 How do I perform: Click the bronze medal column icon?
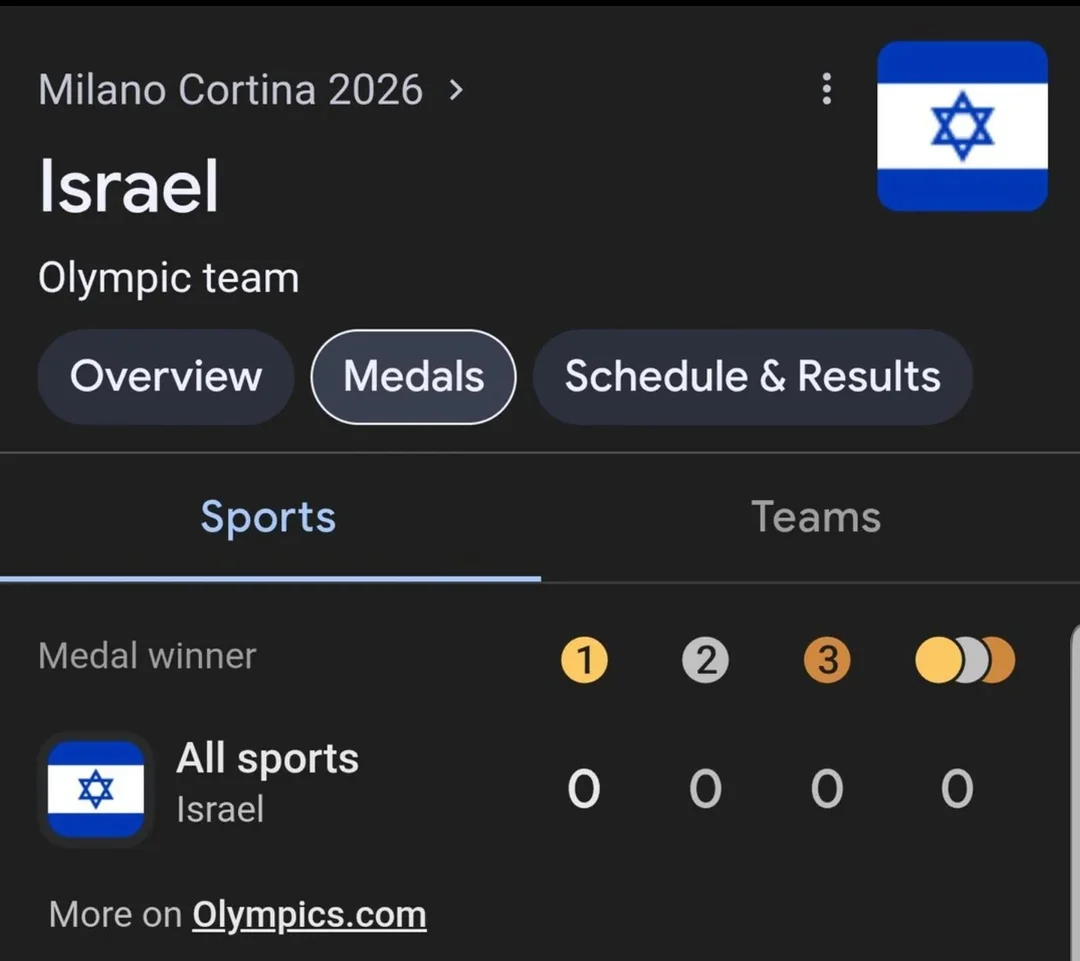tap(827, 661)
